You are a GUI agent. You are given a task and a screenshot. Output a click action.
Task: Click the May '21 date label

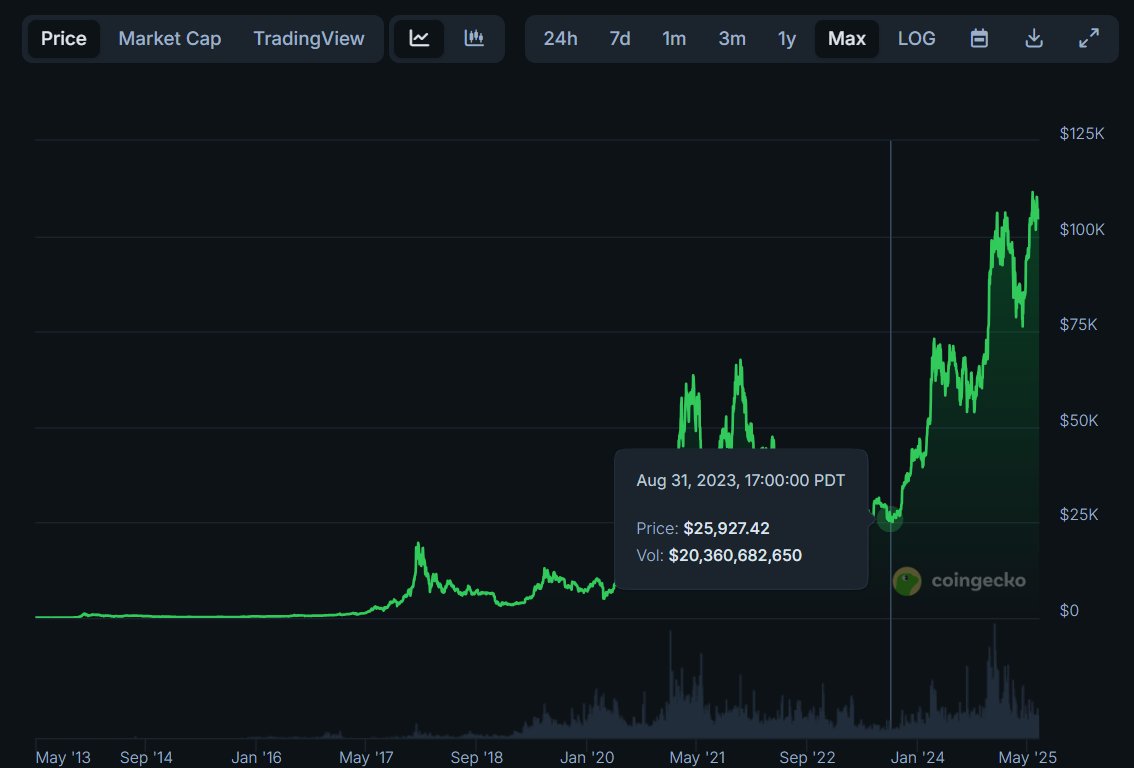696,757
